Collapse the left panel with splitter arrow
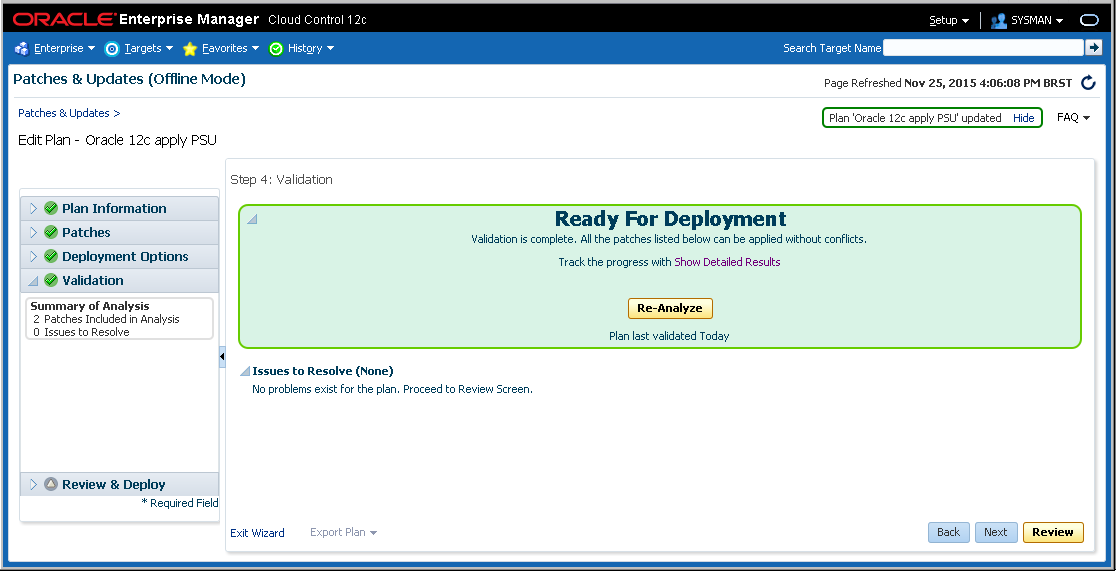The height and width of the screenshot is (572, 1116). click(222, 356)
